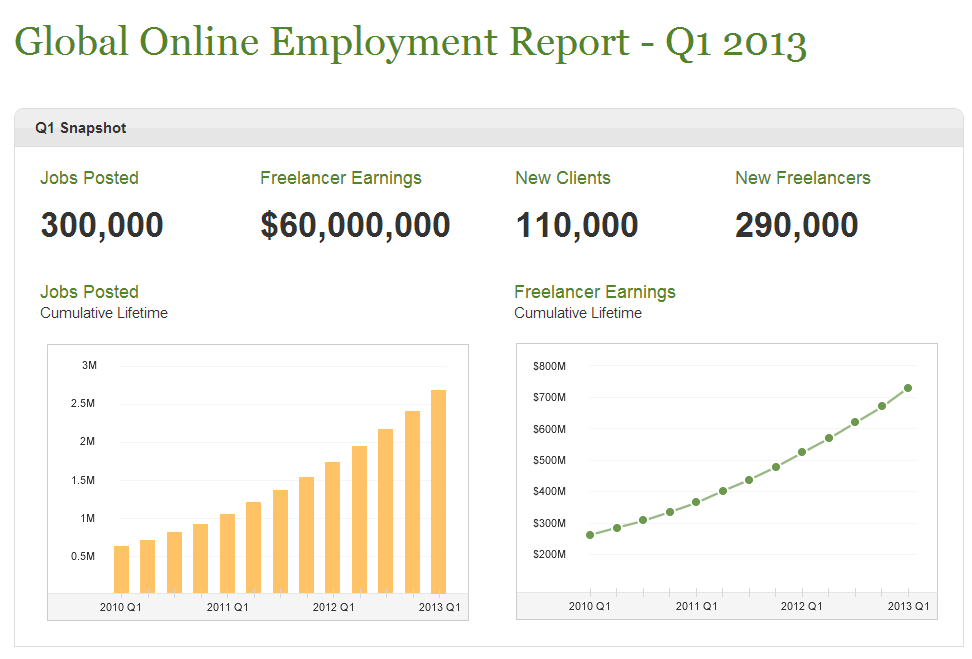Click Freelancer Earnings chart title above line chart
Screen dimensions: 972x659
pyautogui.click(x=595, y=292)
